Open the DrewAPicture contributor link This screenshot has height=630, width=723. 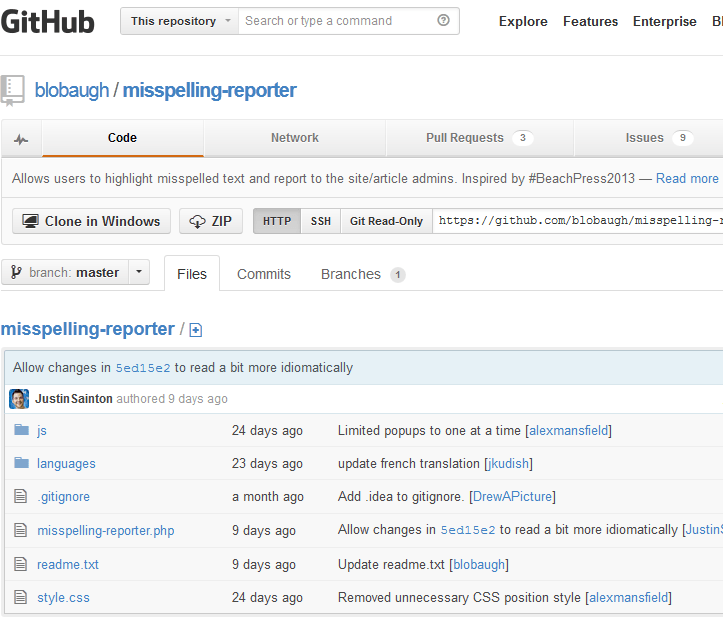(x=512, y=497)
